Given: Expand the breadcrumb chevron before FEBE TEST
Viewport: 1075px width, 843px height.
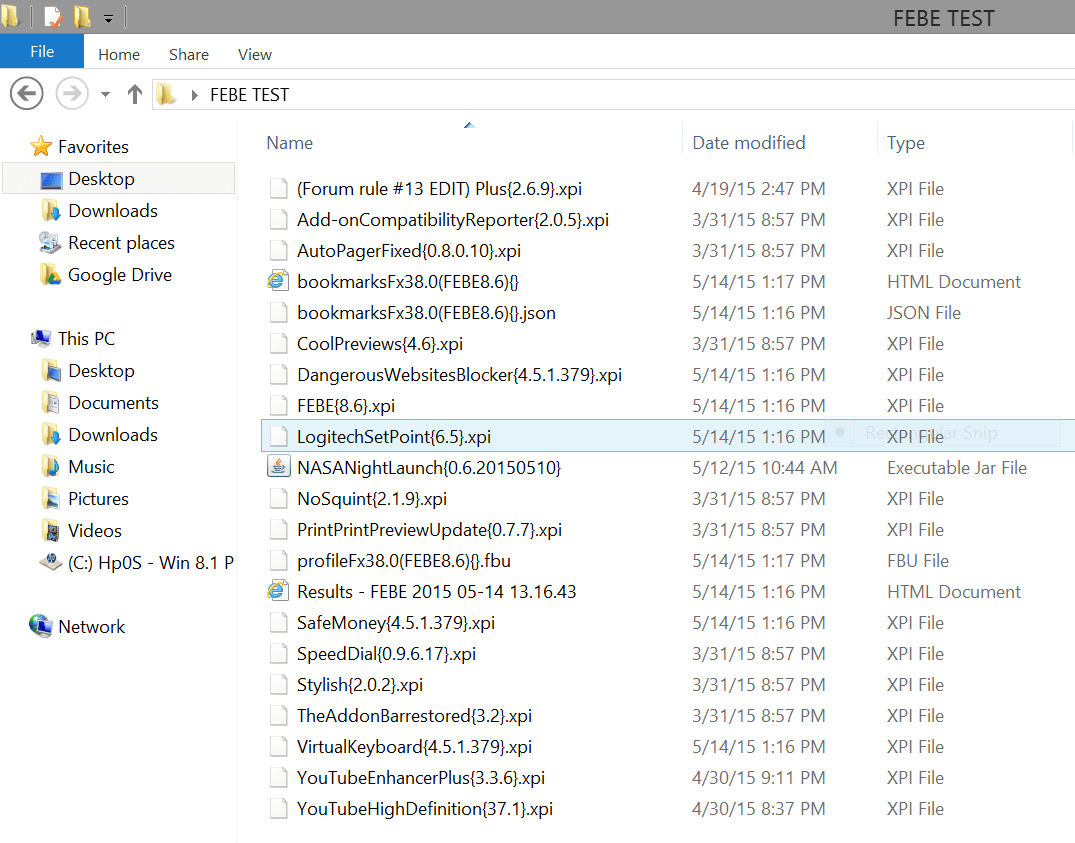Looking at the screenshot, I should point(193,93).
